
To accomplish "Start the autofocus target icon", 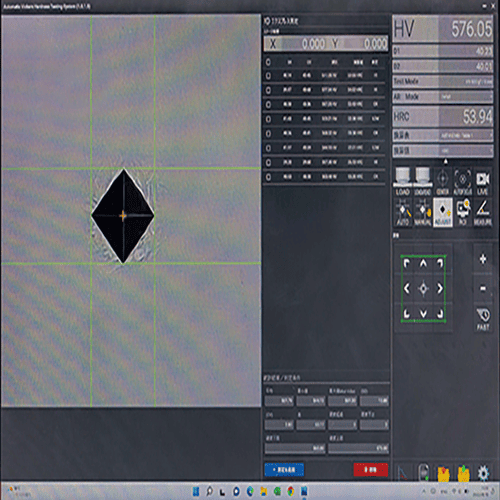I will (463, 182).
